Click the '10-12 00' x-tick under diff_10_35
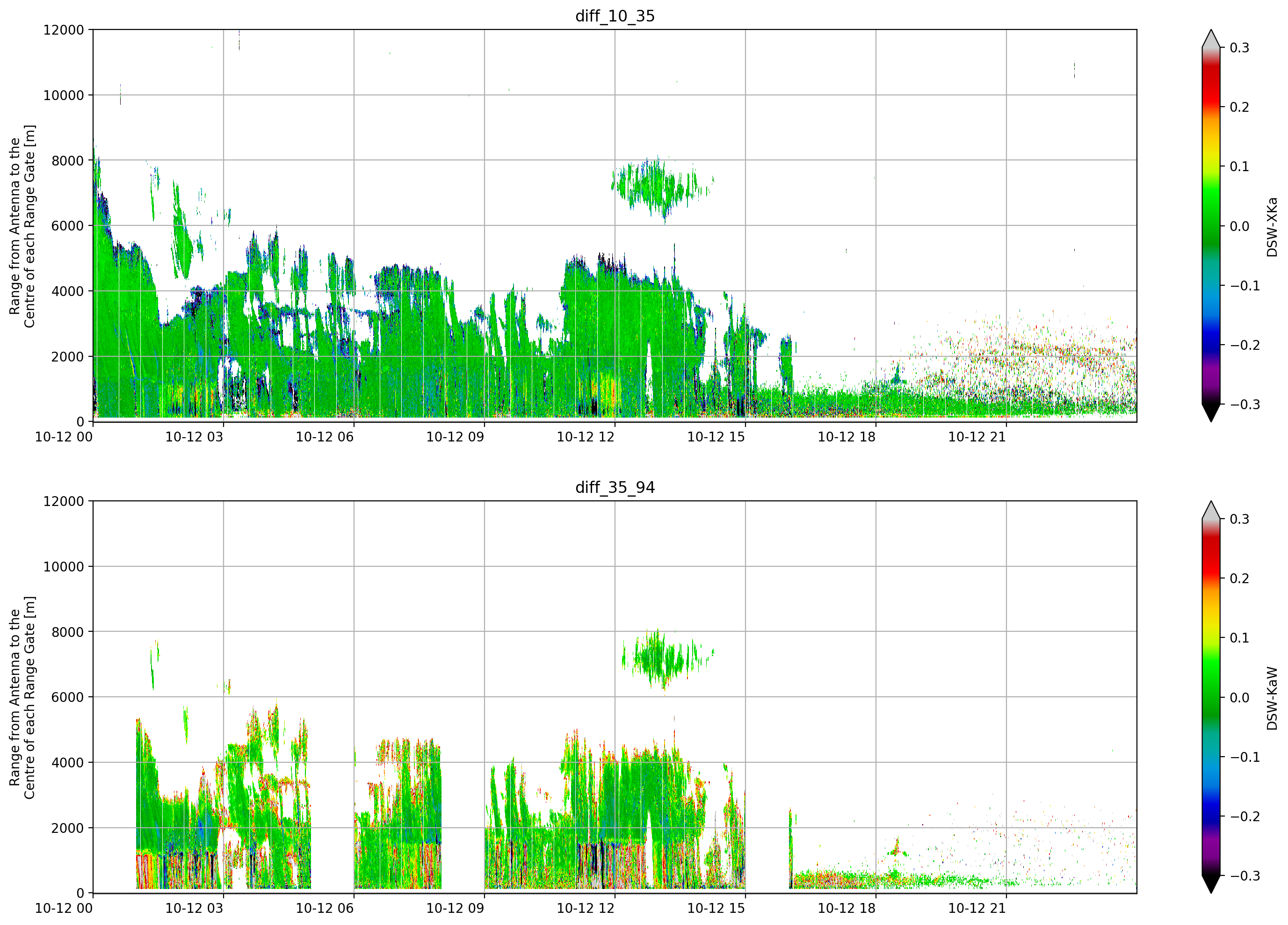 pos(64,437)
